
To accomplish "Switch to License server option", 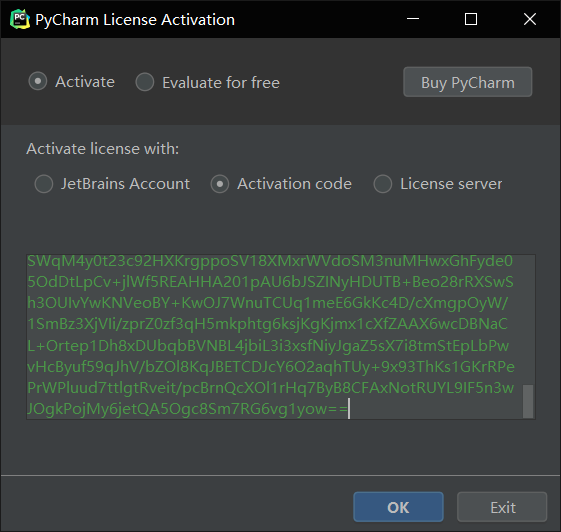I will point(383,184).
